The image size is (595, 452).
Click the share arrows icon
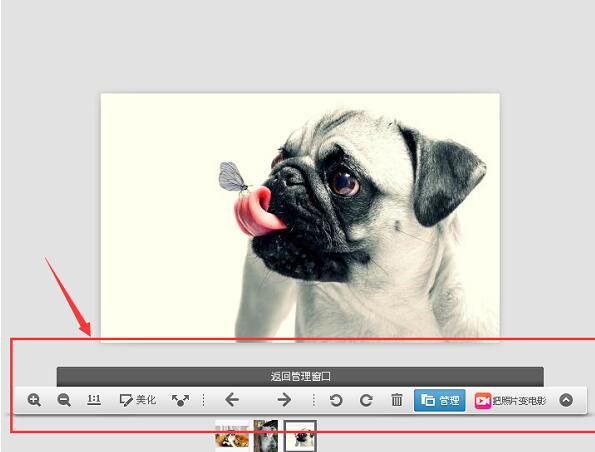point(180,400)
